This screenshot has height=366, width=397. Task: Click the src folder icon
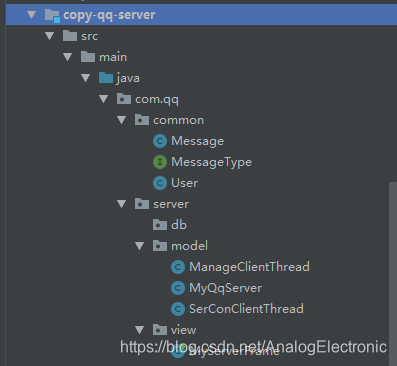(x=70, y=36)
